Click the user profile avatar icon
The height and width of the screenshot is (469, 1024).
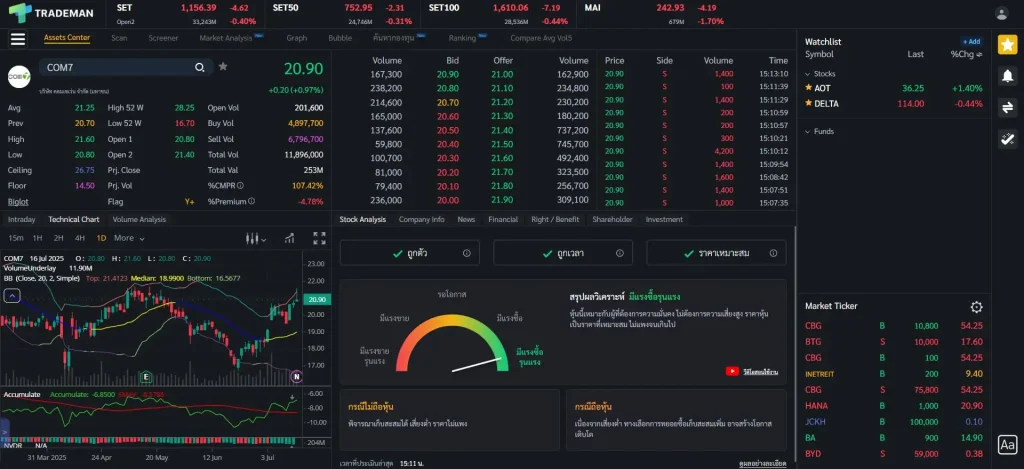(x=1002, y=13)
